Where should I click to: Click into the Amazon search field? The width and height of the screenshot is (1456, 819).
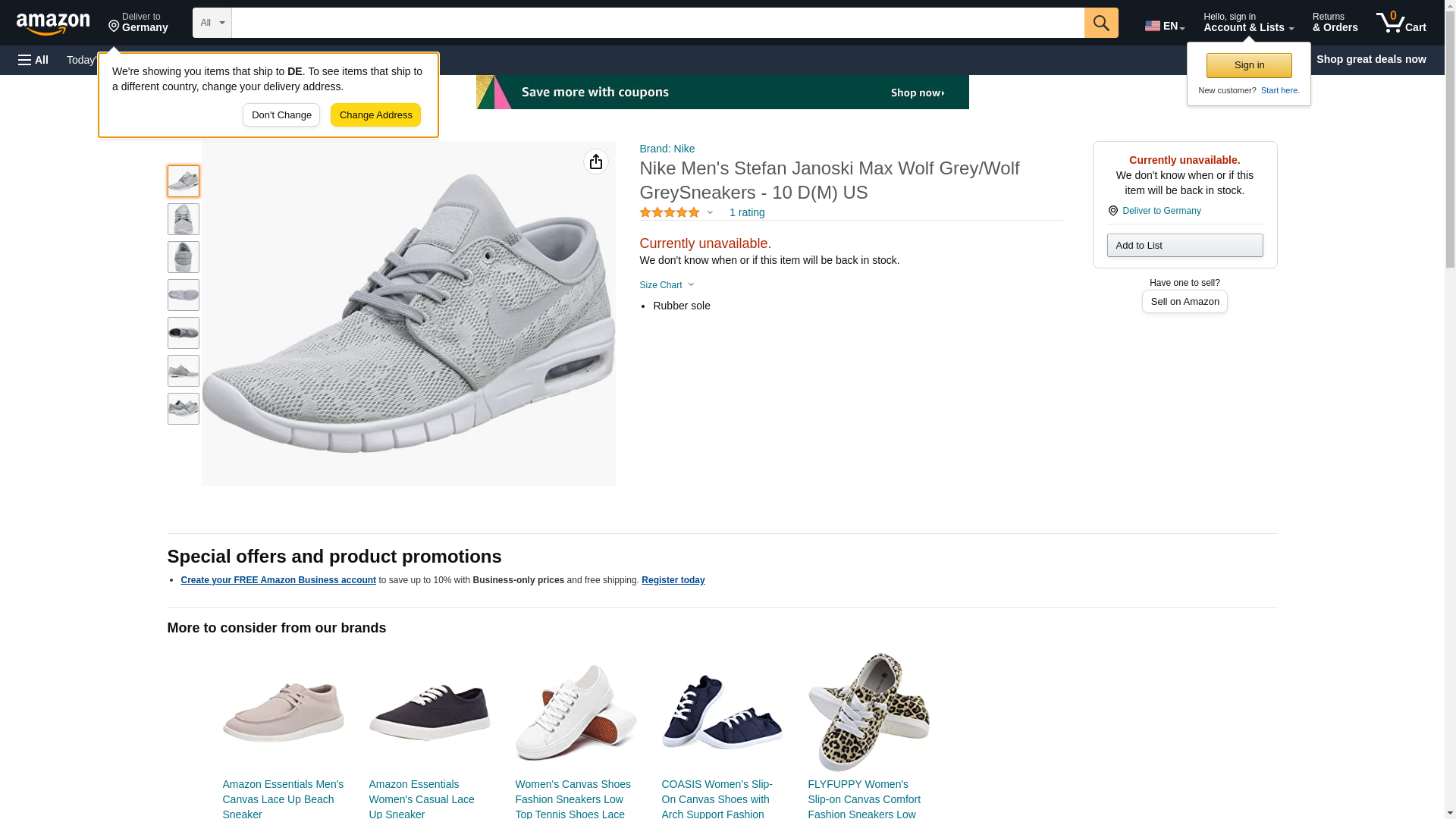[657, 23]
